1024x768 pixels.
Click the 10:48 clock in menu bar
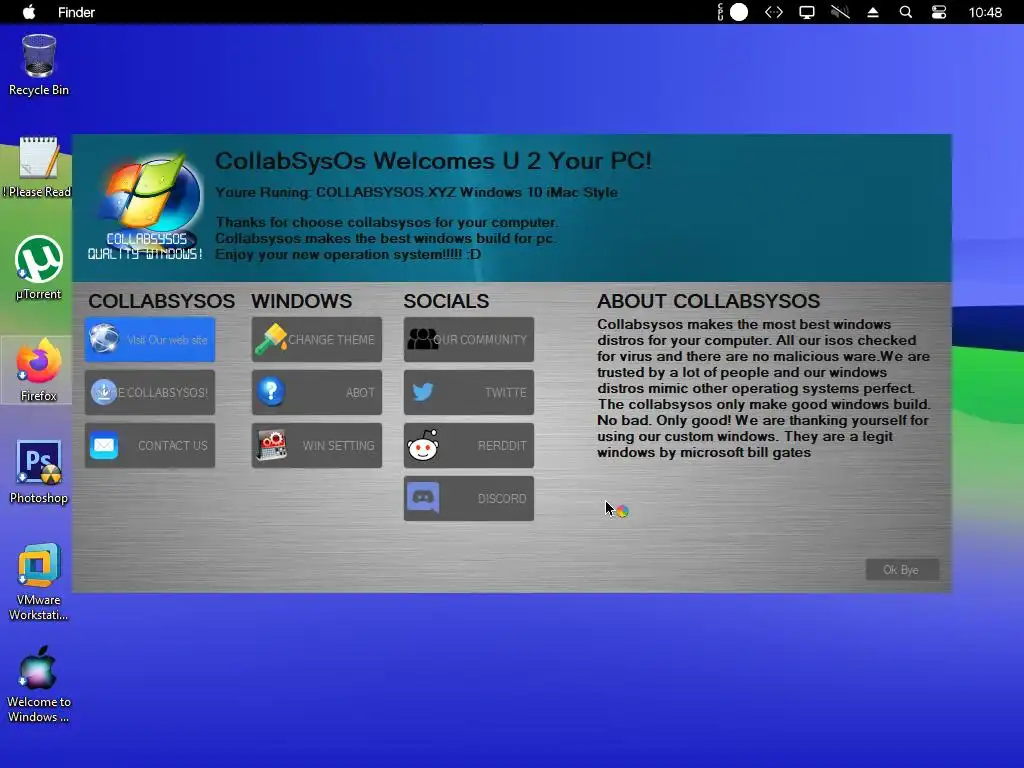(x=985, y=12)
